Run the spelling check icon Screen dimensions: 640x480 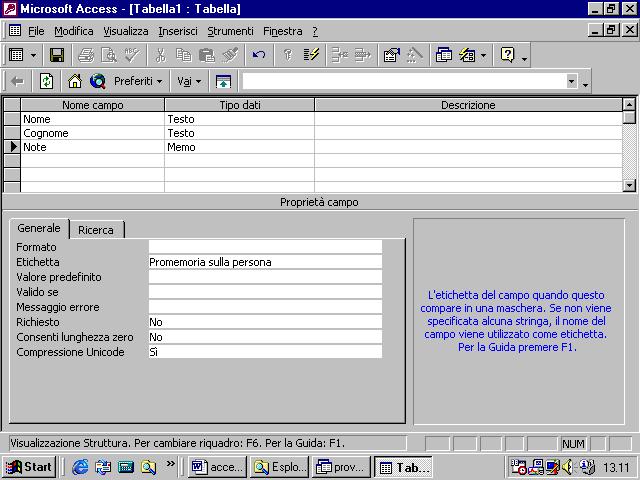click(132, 55)
